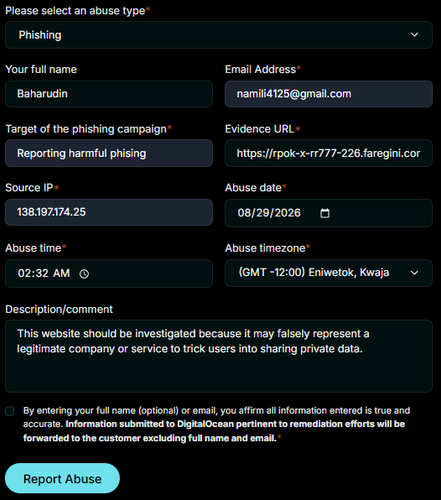Open the abuse type dropdown showing Phishing
This screenshot has height=500, width=441.
point(219,35)
